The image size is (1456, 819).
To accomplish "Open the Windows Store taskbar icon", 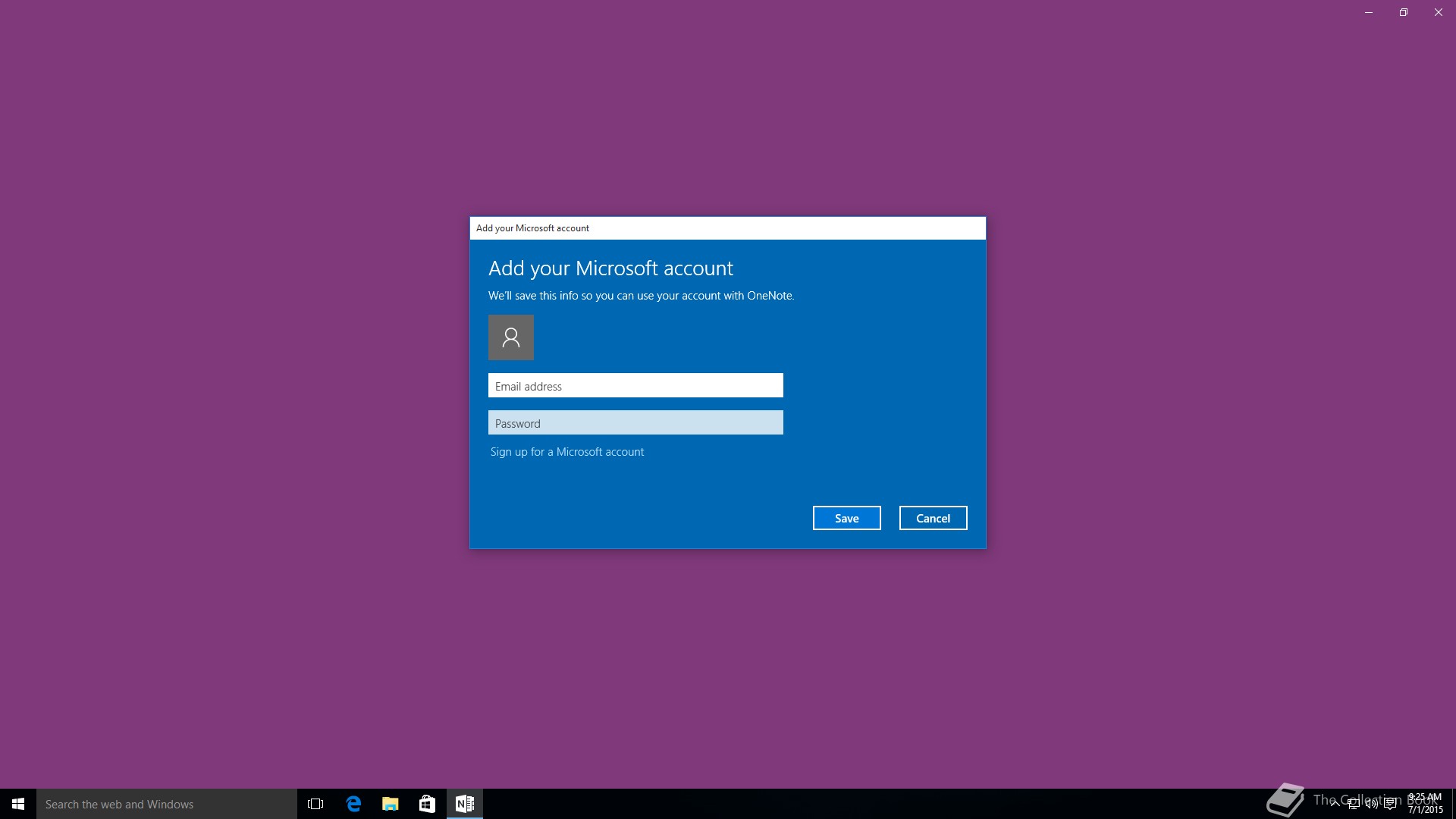I will 427,804.
